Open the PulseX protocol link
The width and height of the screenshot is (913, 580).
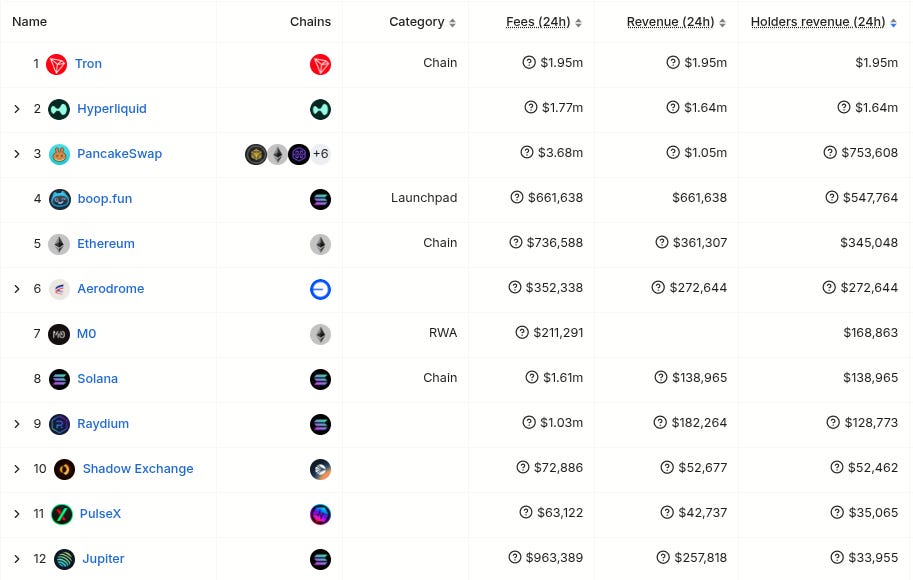[x=100, y=514]
